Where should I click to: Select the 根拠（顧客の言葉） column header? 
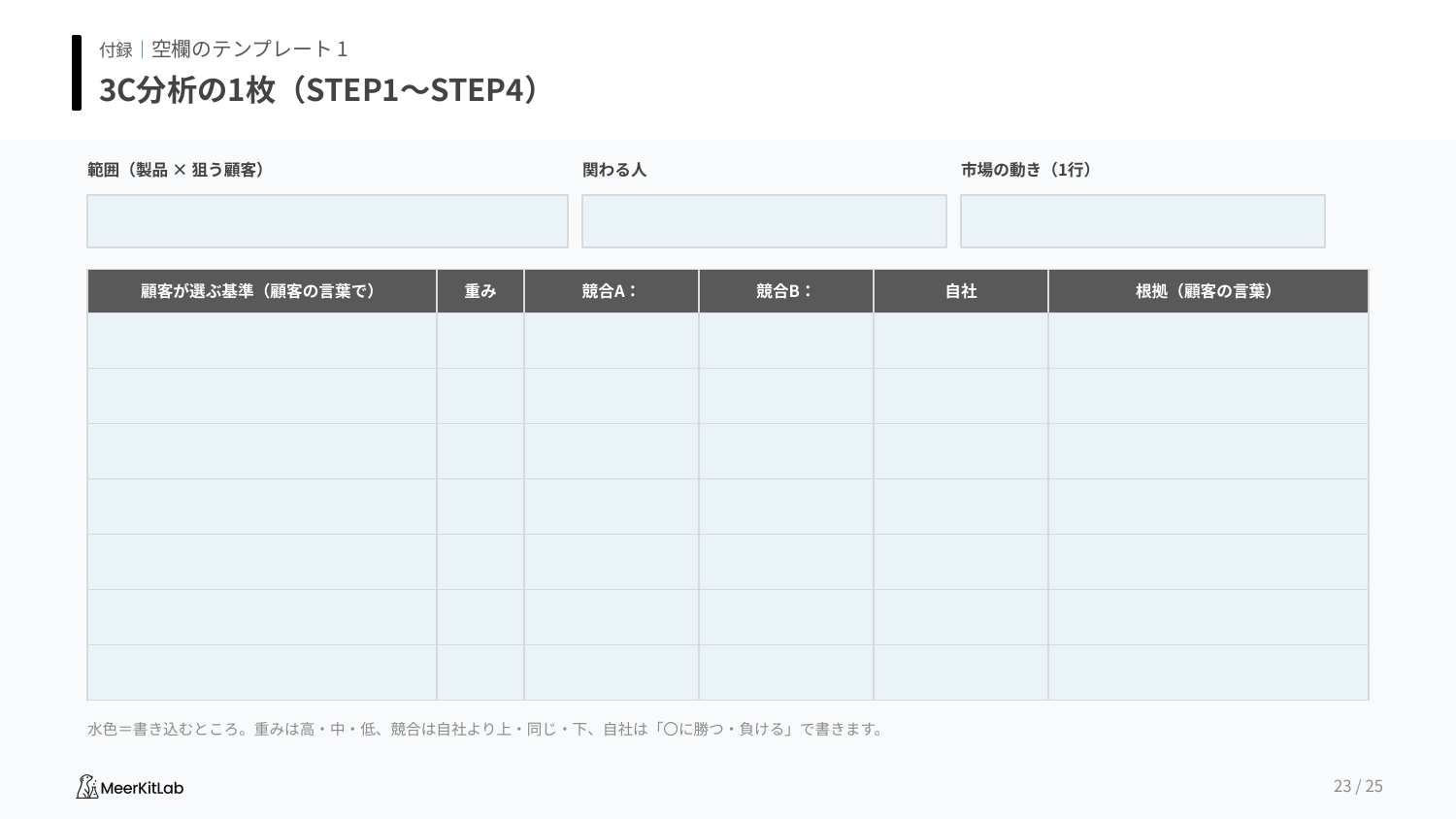click(1208, 291)
